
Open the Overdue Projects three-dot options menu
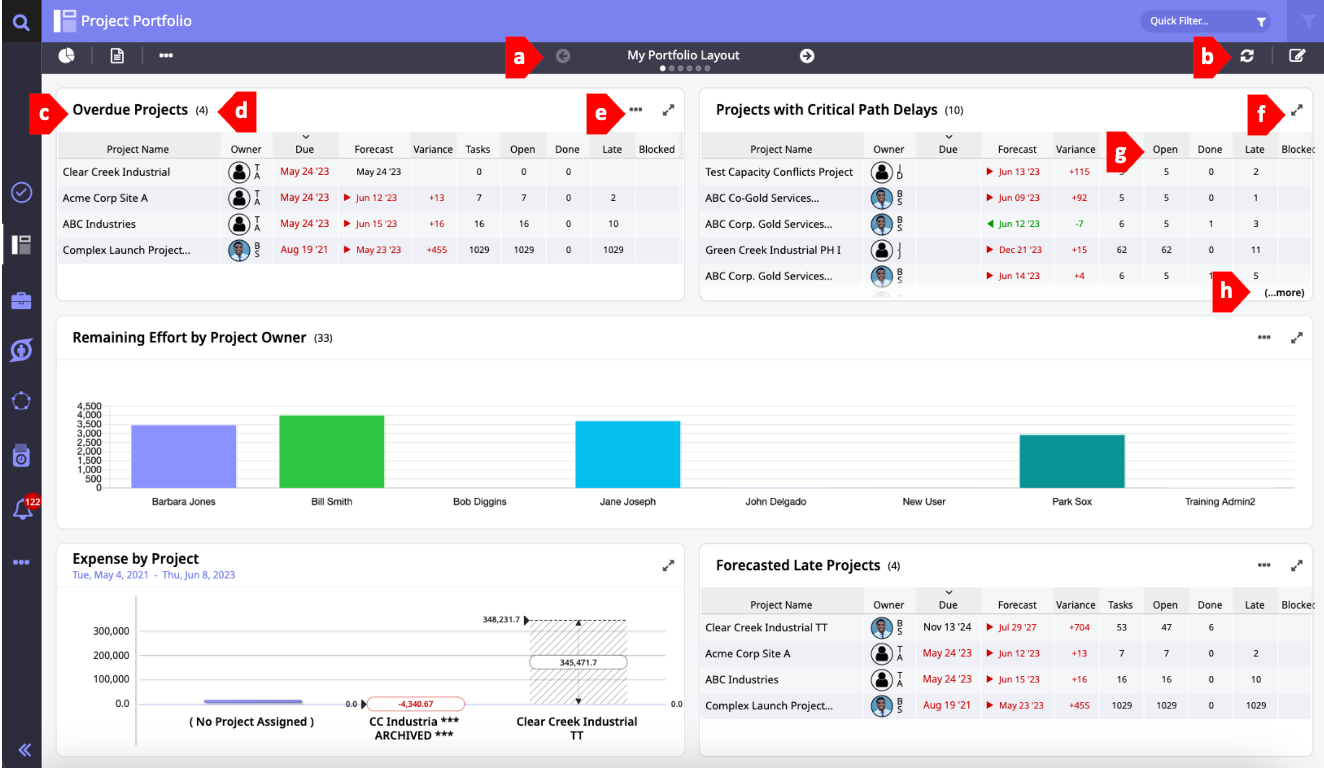point(636,110)
